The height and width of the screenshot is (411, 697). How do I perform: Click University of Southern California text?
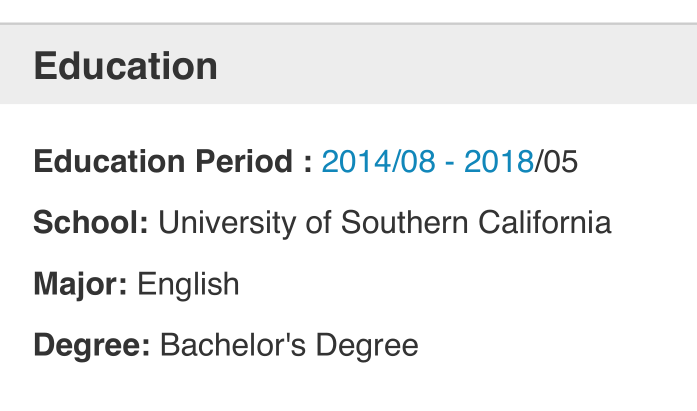point(385,222)
